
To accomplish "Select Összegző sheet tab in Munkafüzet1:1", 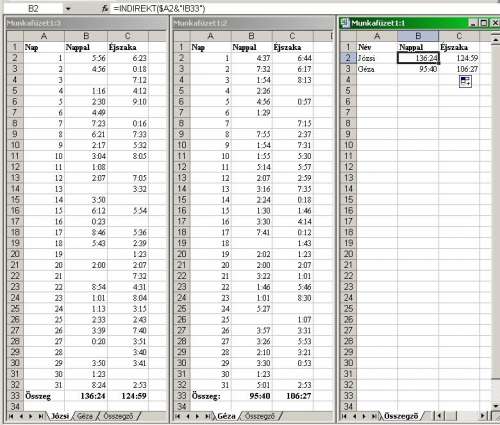I will (401, 416).
